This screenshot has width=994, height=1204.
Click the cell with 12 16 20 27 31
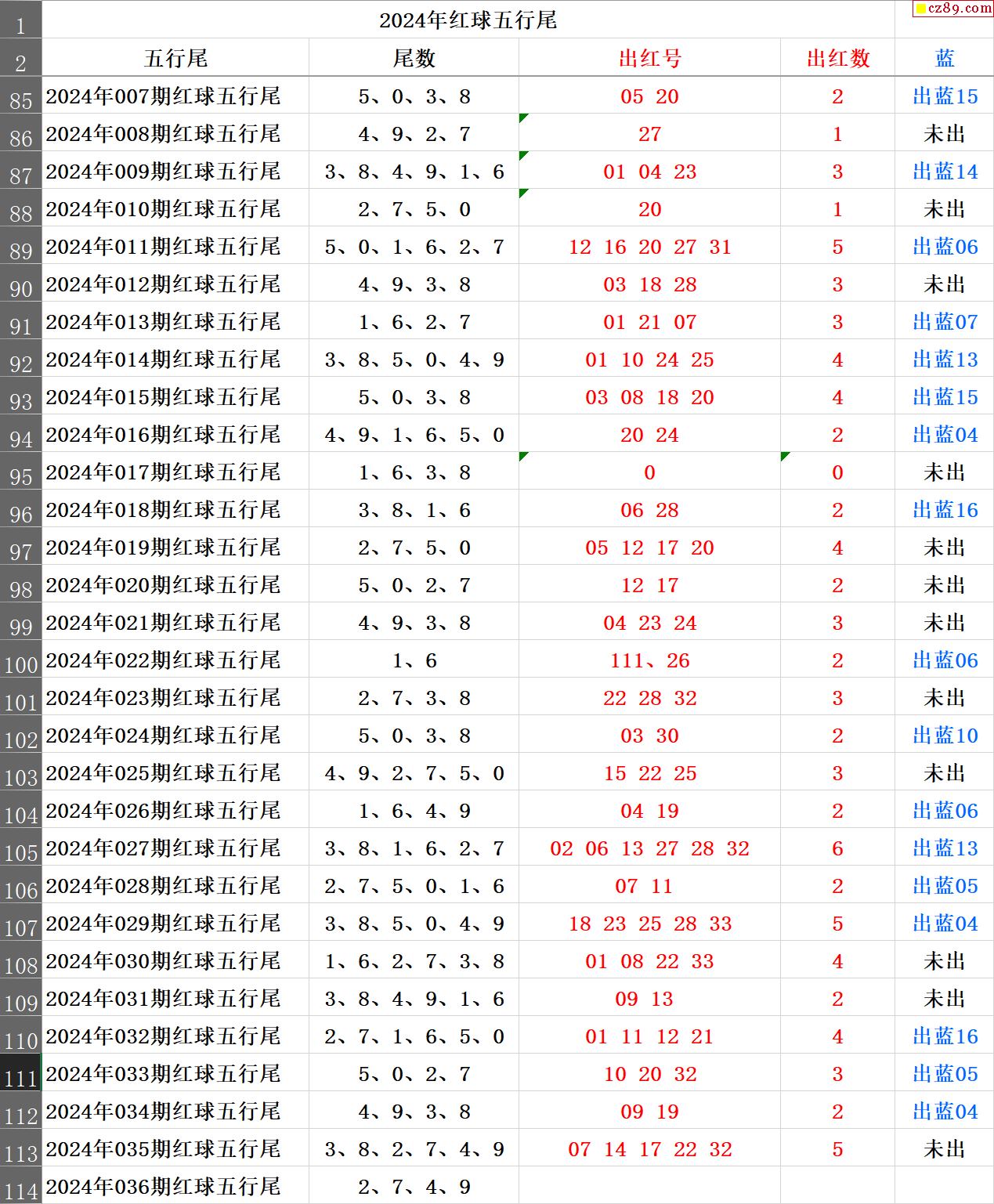(x=649, y=247)
